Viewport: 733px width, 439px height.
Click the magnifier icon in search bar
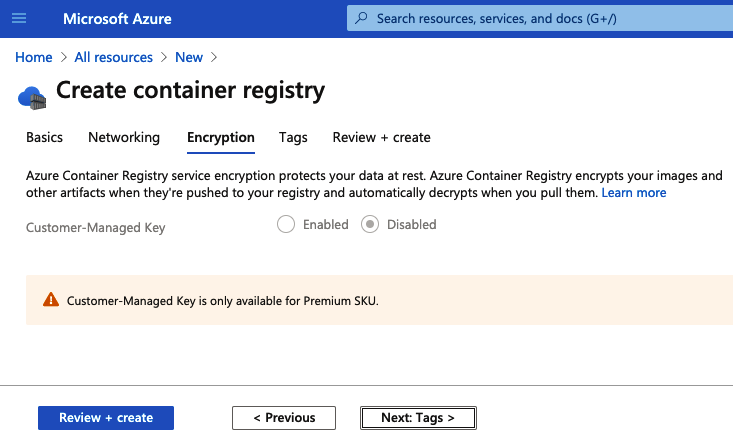pyautogui.click(x=362, y=19)
